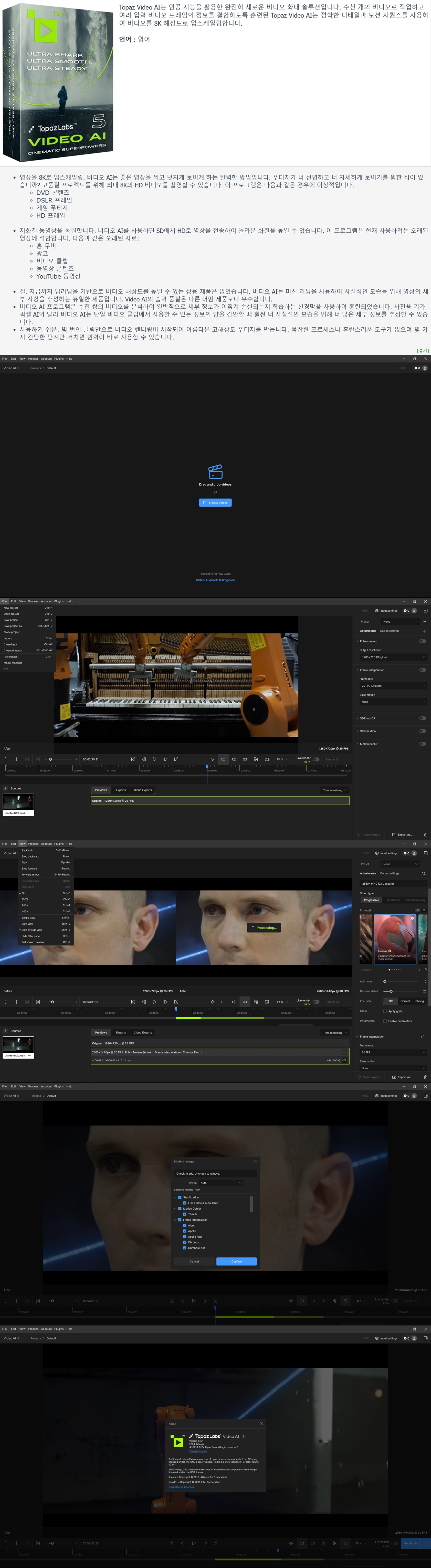Select Model manager in the File menu
The image size is (431, 1568).
click(27, 663)
